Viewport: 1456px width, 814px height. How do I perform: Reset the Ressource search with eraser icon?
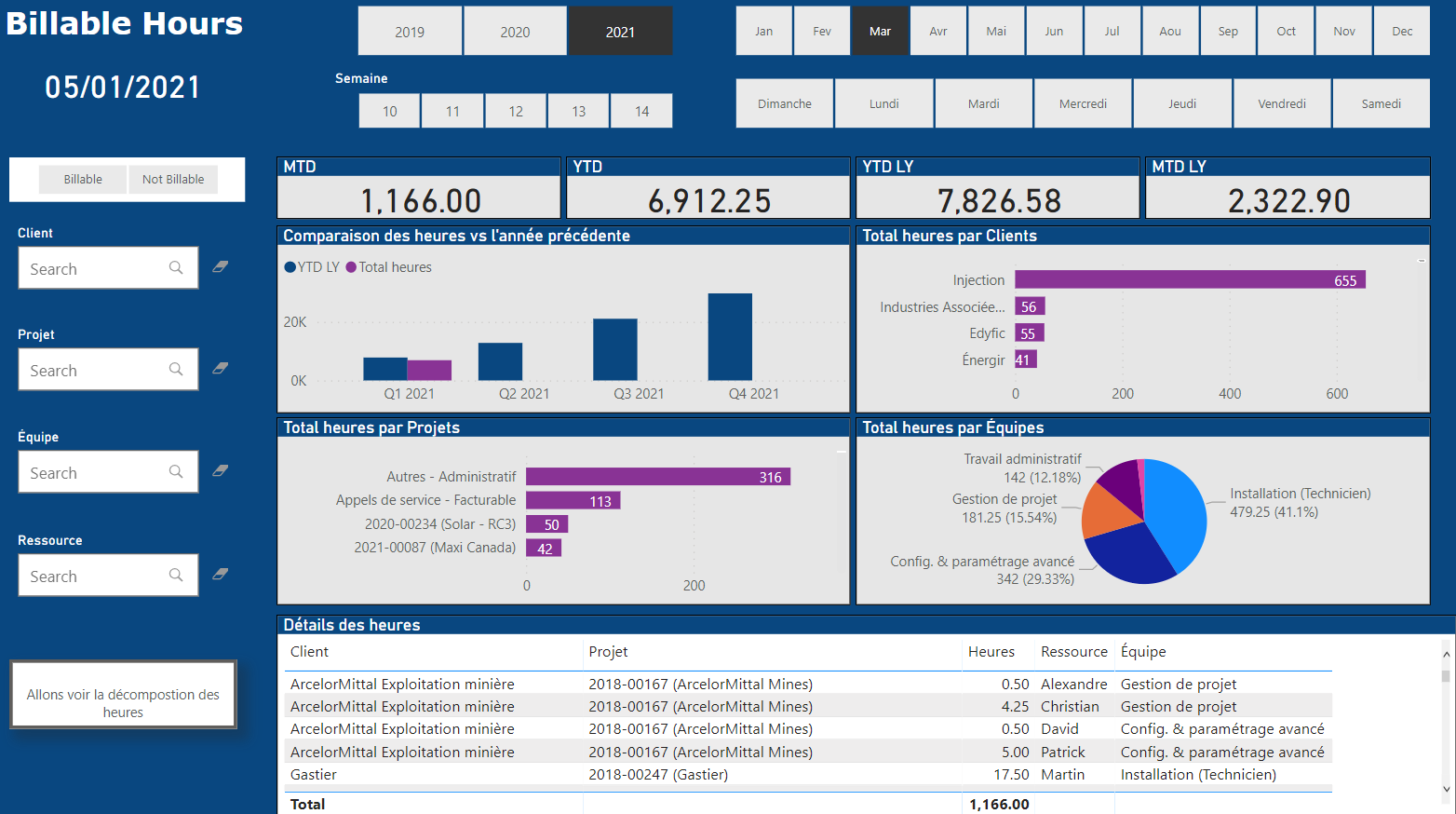221,575
